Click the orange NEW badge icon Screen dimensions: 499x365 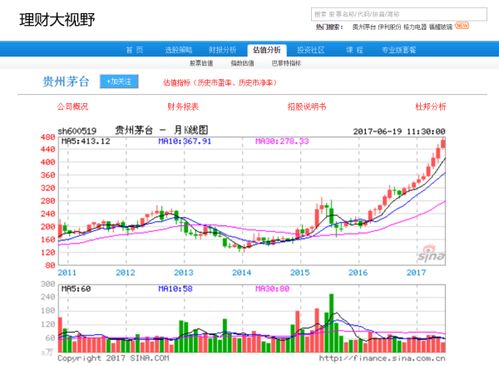[462, 25]
